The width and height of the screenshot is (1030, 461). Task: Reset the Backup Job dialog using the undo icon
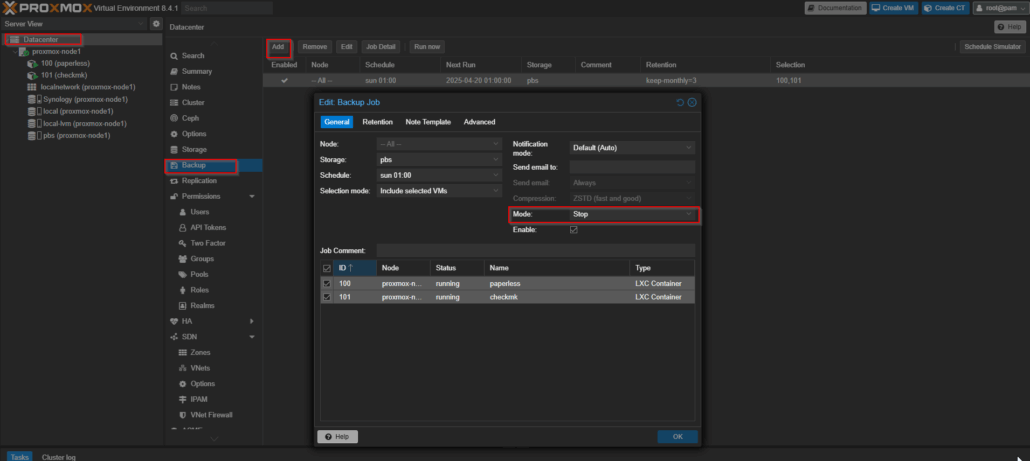(x=681, y=102)
